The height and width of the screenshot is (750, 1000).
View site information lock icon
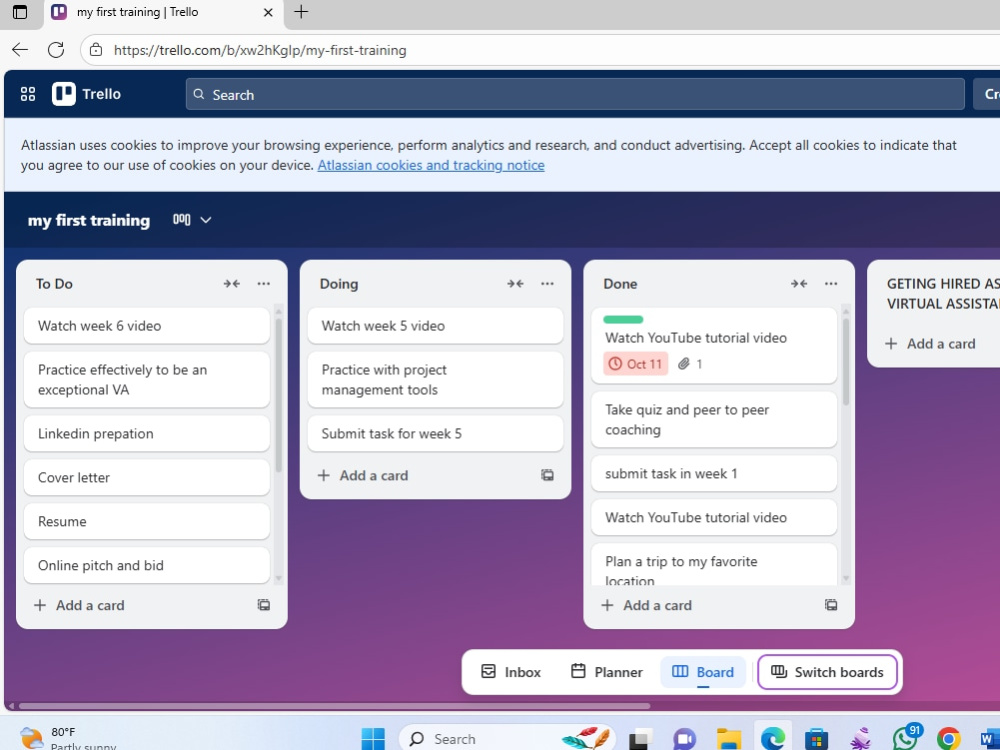click(x=96, y=50)
